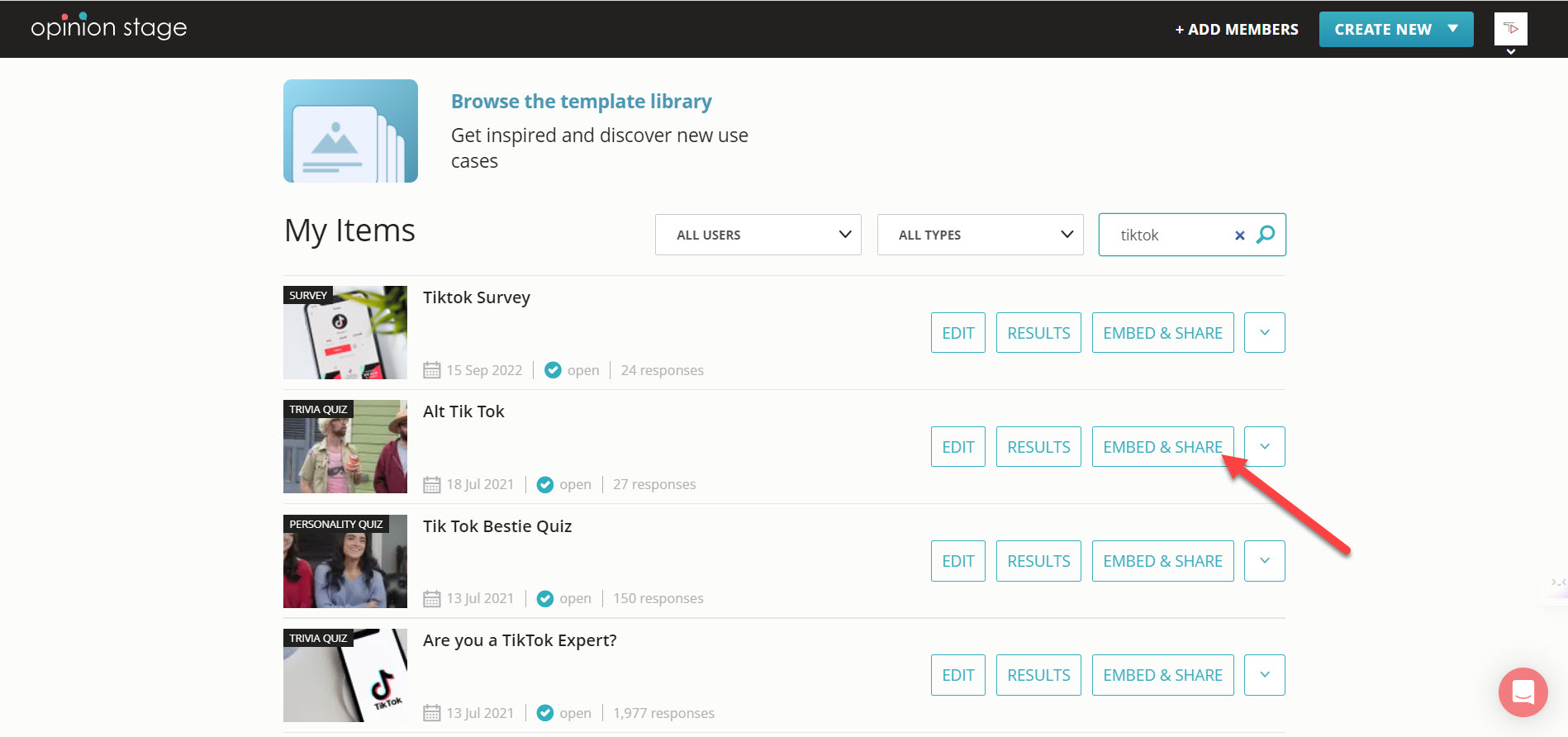Open the Tik Tok Bestie Quiz thumbnail
1568x737 pixels.
coord(345,561)
